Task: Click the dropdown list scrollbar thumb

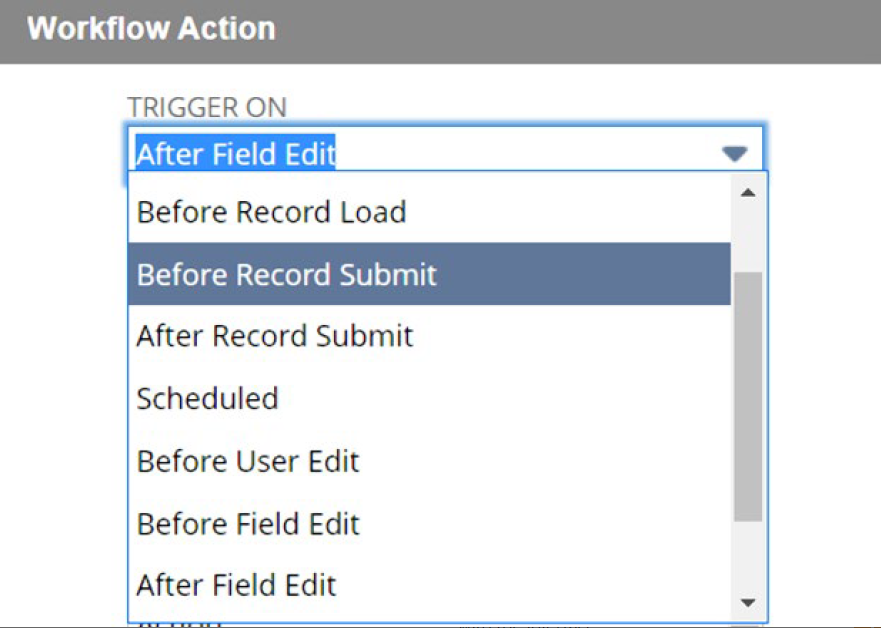Action: click(747, 395)
